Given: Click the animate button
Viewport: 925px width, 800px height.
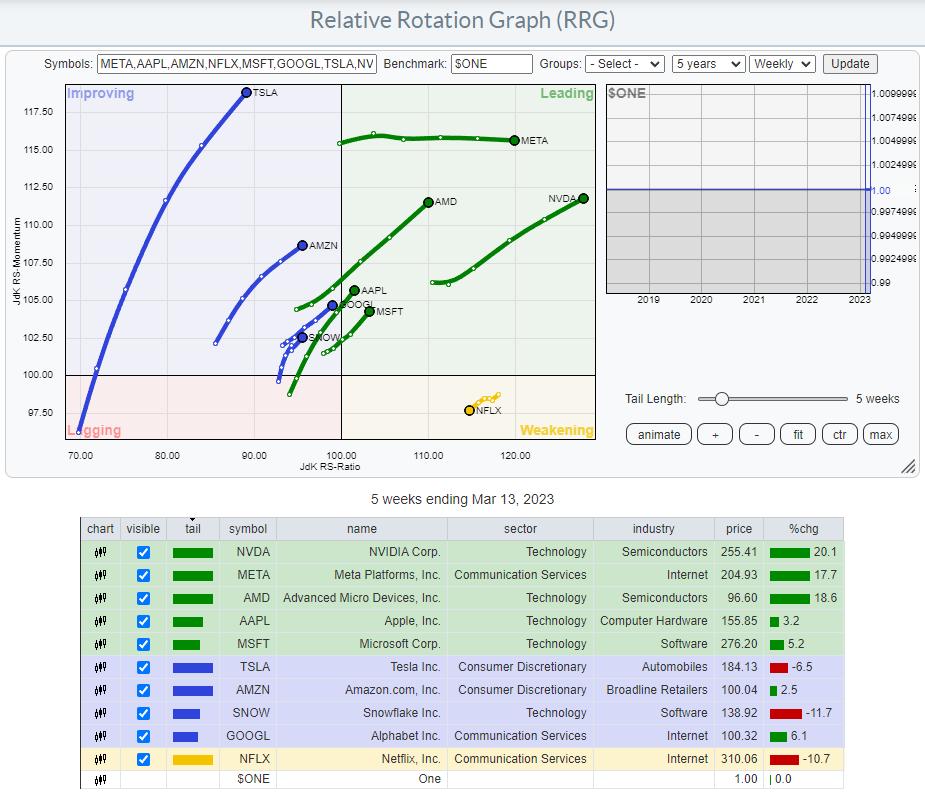Looking at the screenshot, I should point(659,434).
